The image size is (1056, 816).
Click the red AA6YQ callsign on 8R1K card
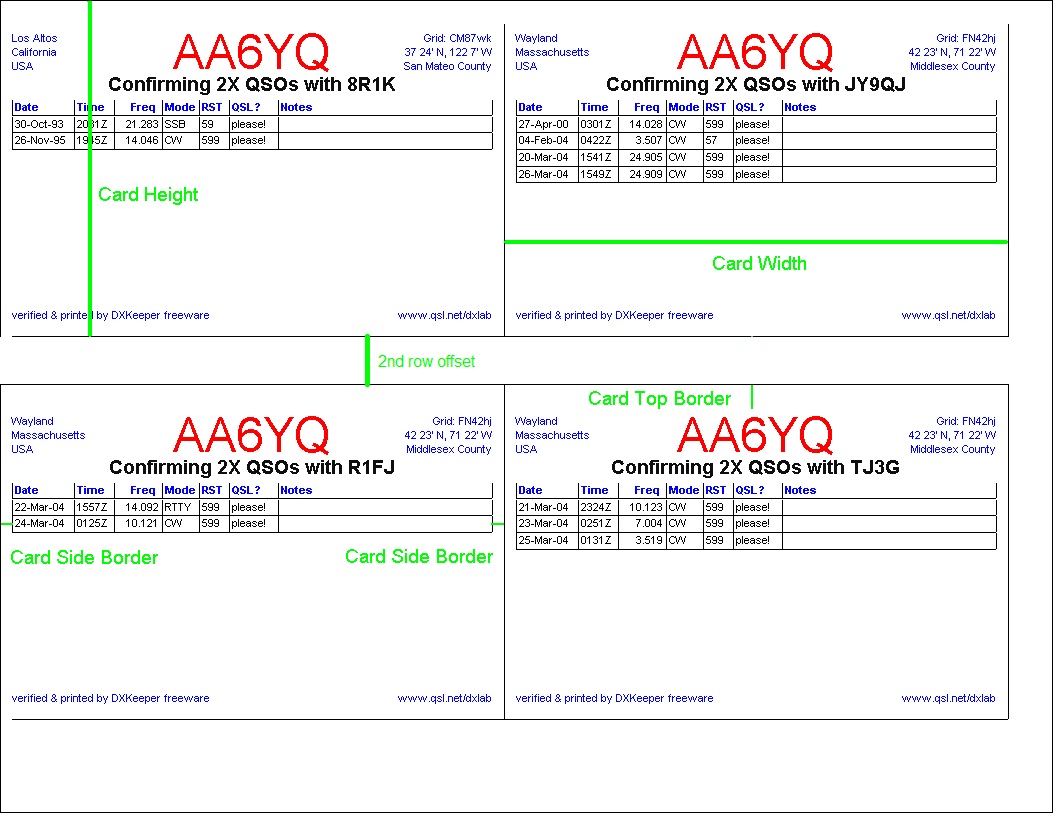251,52
